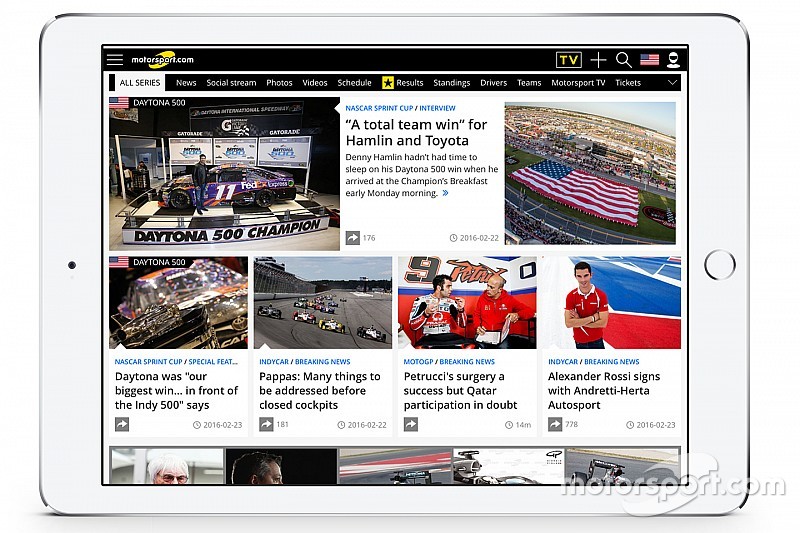The image size is (800, 533).
Task: Share the Hamlin and Toyota article
Action: tap(353, 238)
